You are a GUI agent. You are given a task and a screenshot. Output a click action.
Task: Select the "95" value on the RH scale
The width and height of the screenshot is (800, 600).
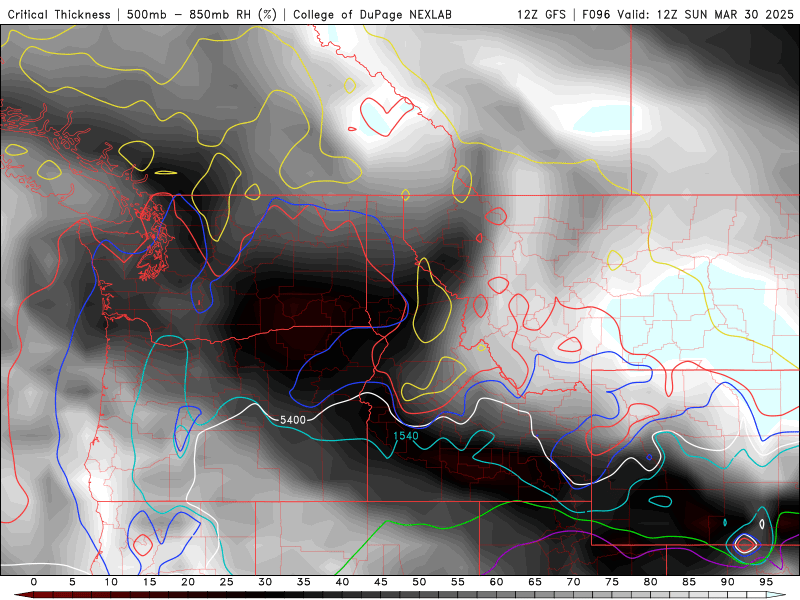pyautogui.click(x=766, y=582)
